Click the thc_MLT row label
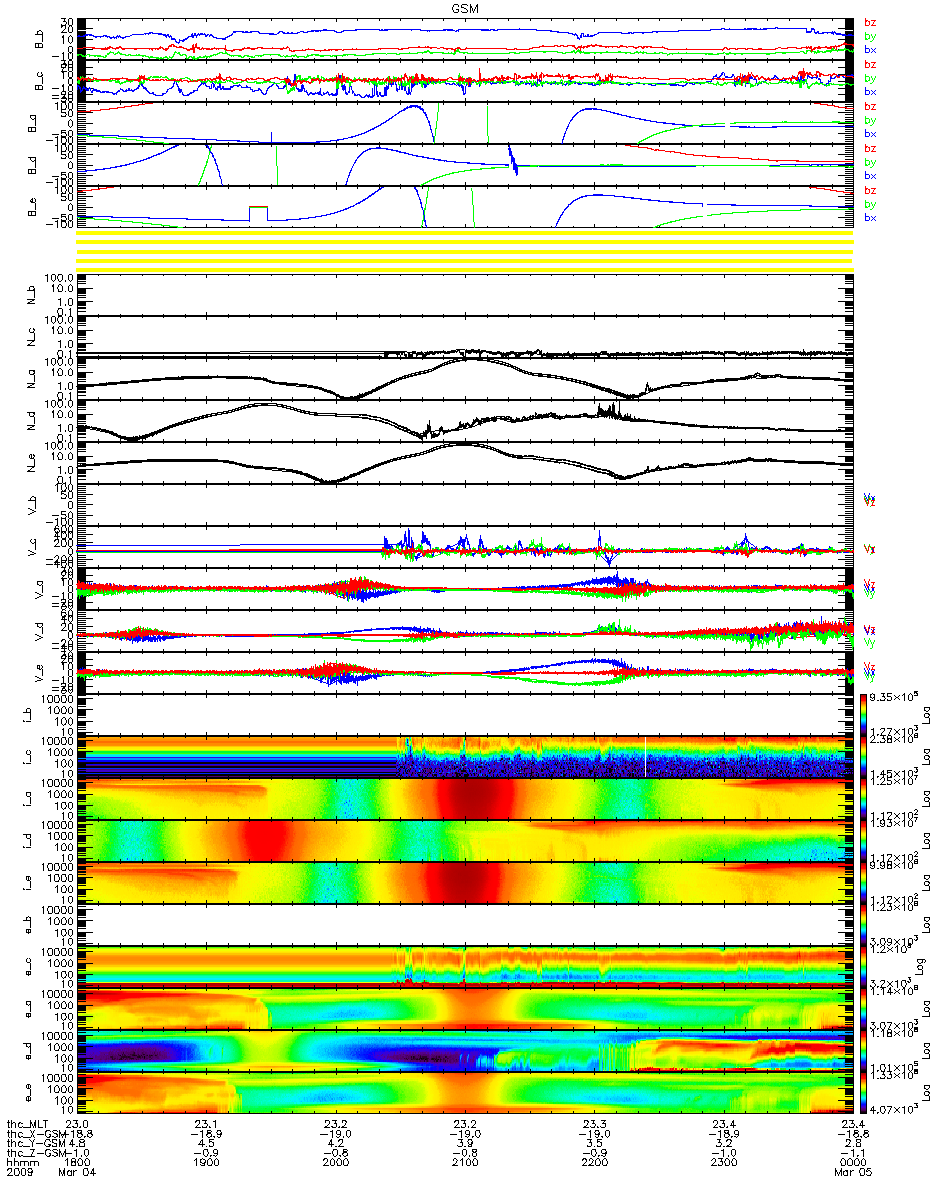 (29, 1124)
